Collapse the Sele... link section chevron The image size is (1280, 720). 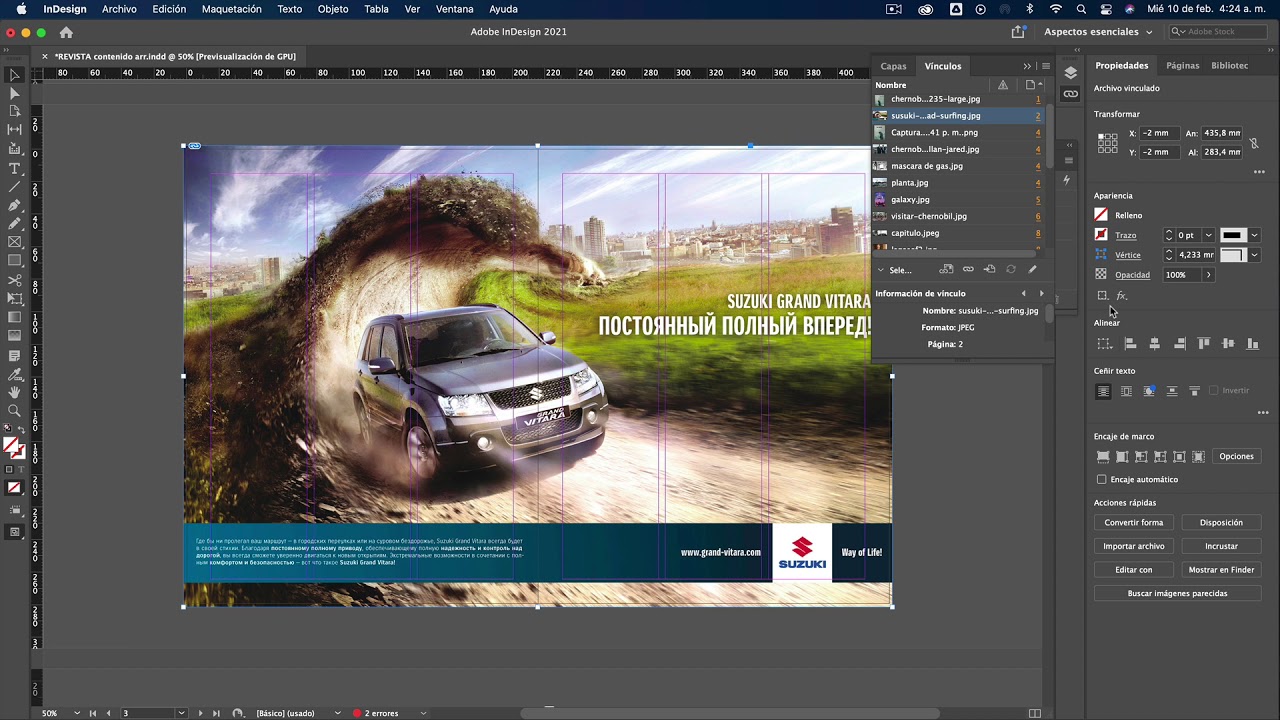(x=881, y=270)
